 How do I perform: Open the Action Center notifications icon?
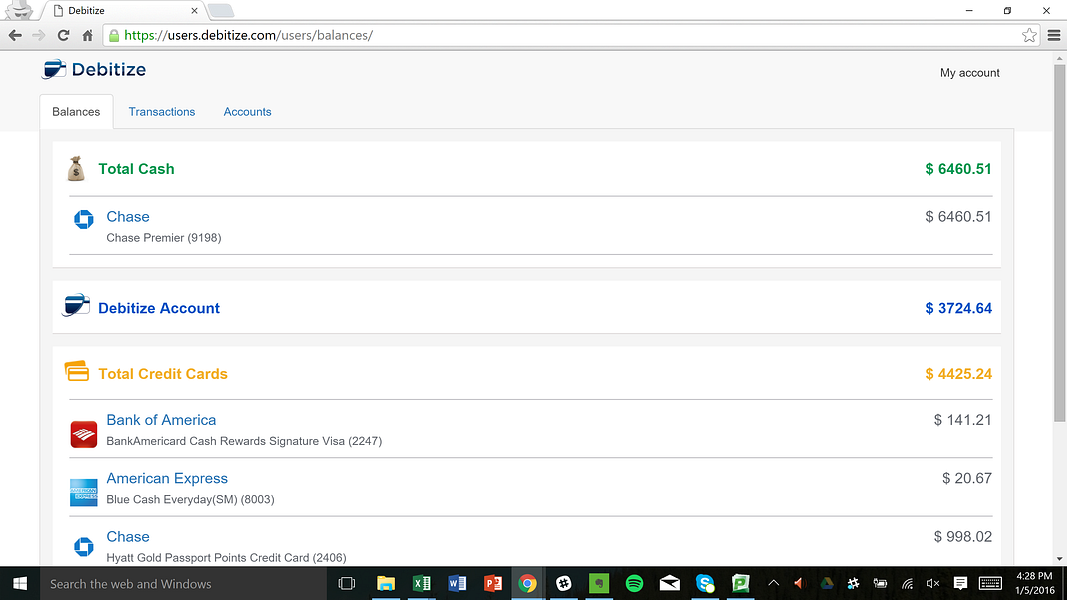click(x=960, y=583)
